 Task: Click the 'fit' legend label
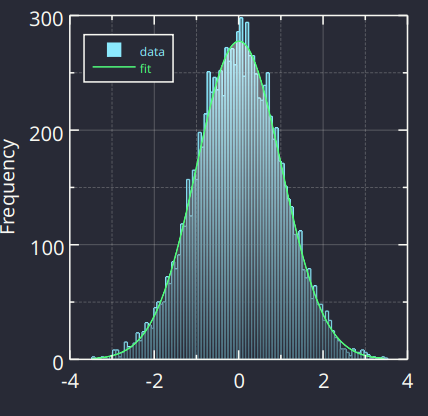tap(145, 69)
